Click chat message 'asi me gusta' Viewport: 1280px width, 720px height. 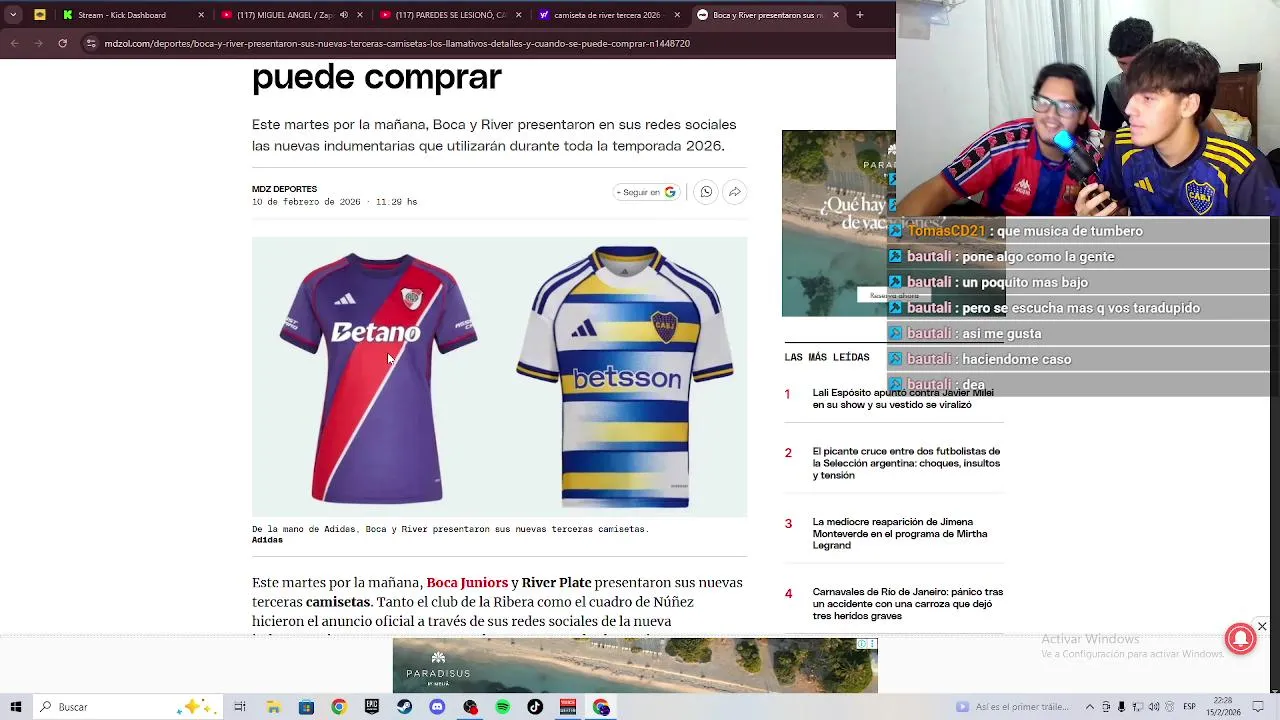pos(1001,334)
